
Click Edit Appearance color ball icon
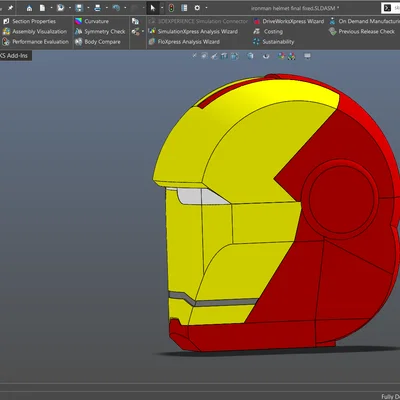(281, 56)
